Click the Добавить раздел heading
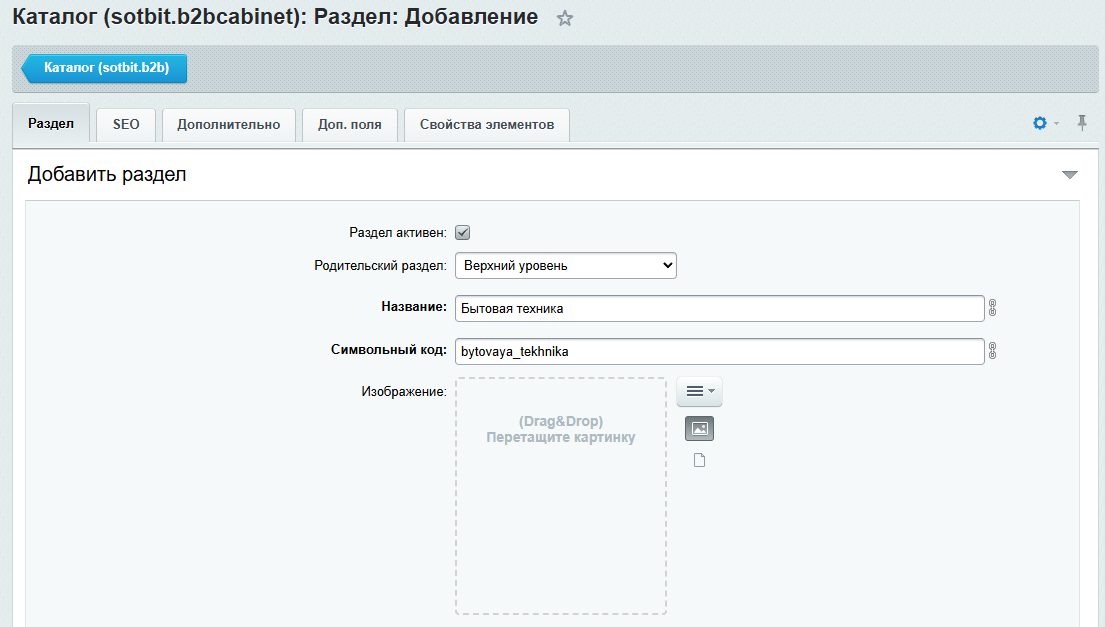This screenshot has height=627, width=1105. click(107, 174)
